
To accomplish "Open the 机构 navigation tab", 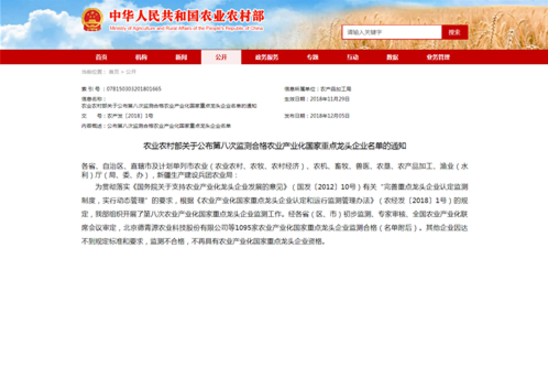I will tap(141, 57).
